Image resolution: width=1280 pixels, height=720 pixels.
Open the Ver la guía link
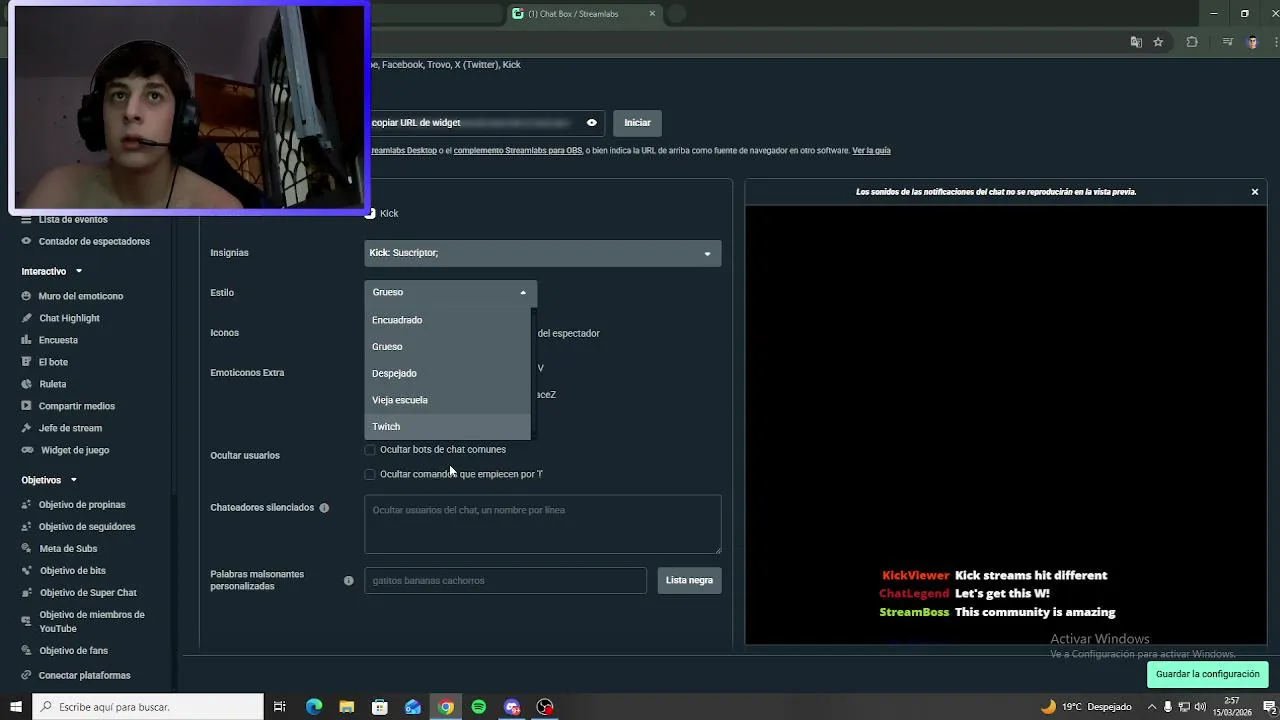pyautogui.click(x=871, y=151)
